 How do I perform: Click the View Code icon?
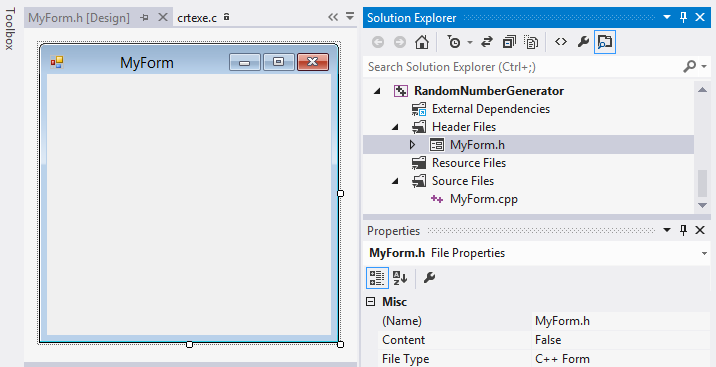(x=561, y=42)
